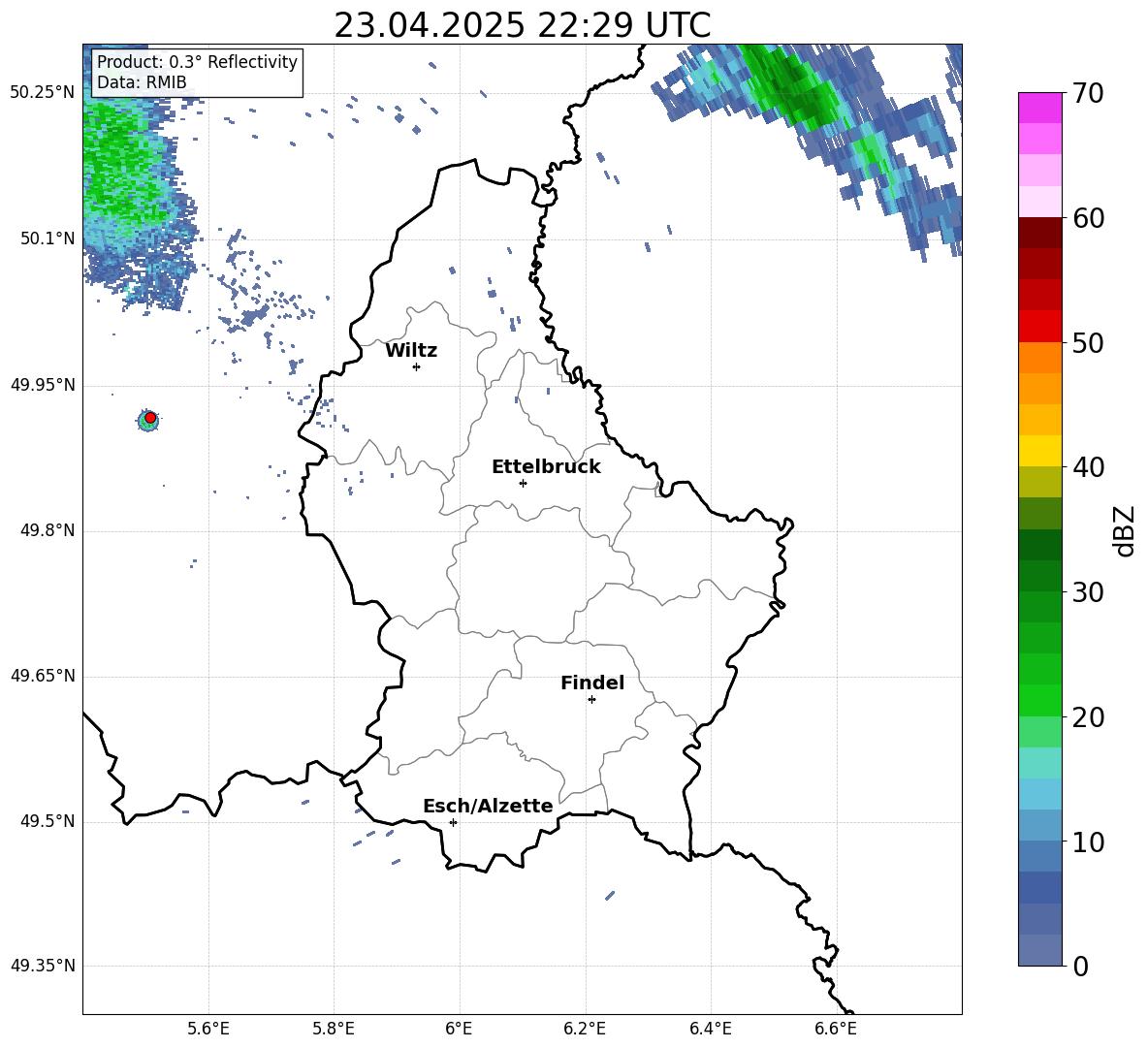Click the Data: RMIB text
This screenshot has width=1148, height=1048.
pos(142,82)
